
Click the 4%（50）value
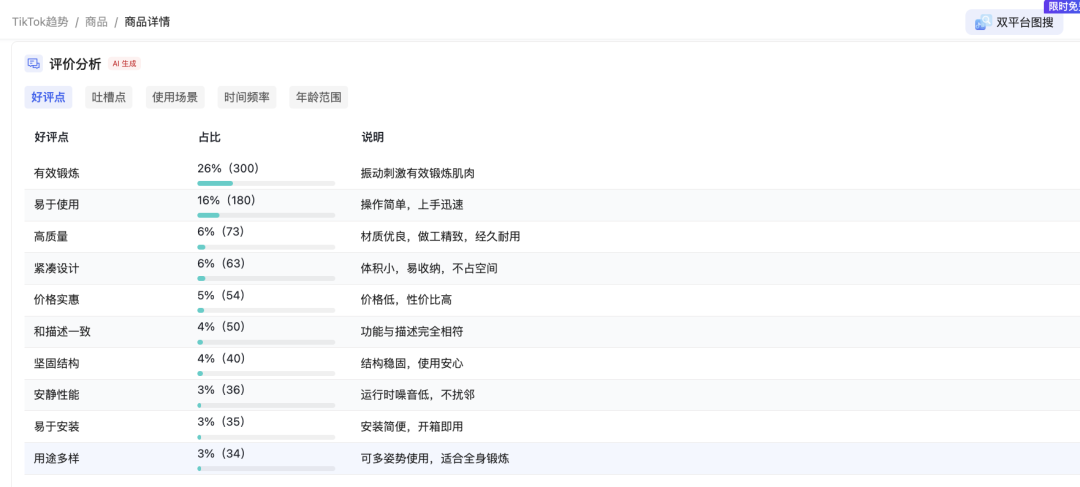[221, 327]
